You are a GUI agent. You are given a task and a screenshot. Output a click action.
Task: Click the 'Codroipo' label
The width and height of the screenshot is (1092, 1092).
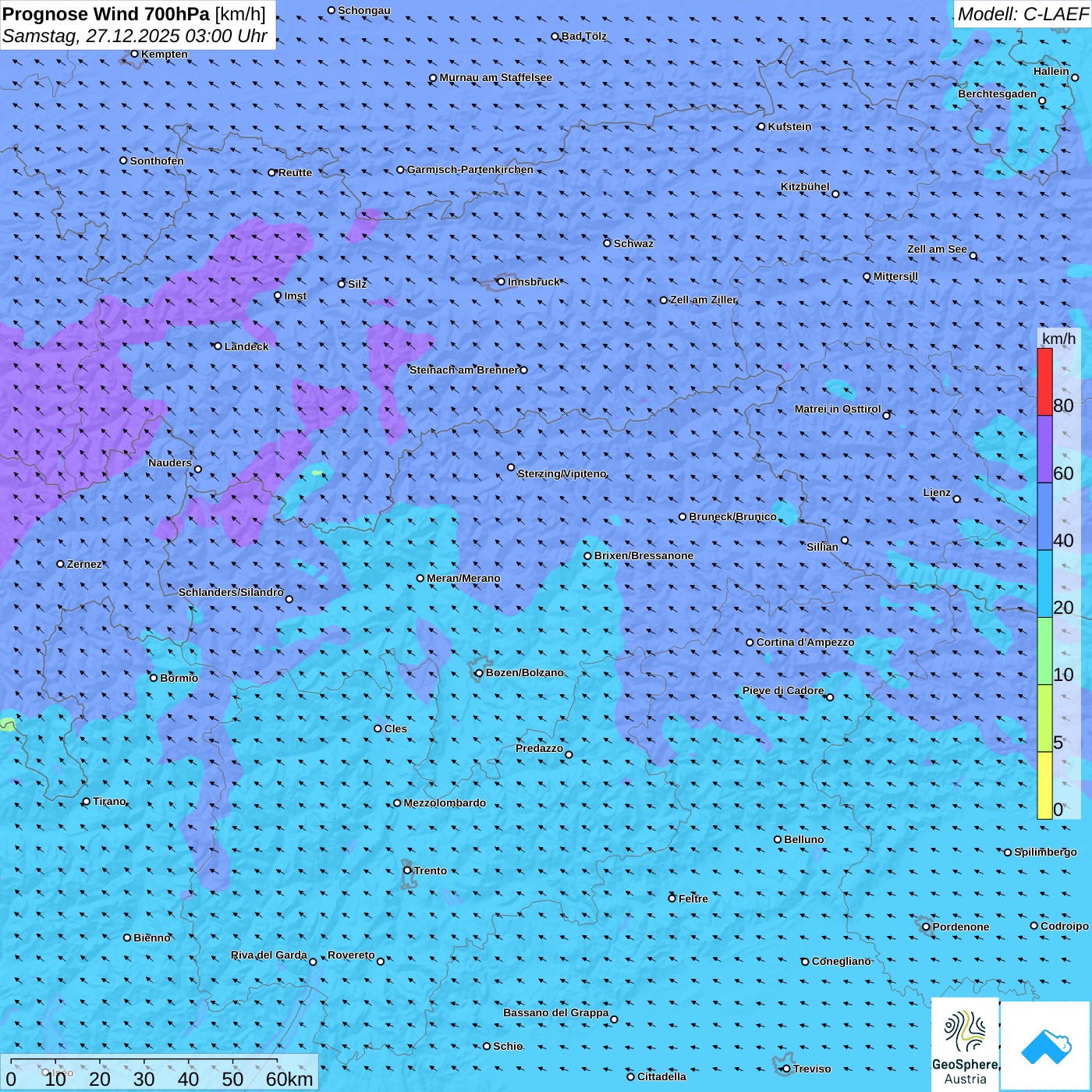coord(1065,926)
